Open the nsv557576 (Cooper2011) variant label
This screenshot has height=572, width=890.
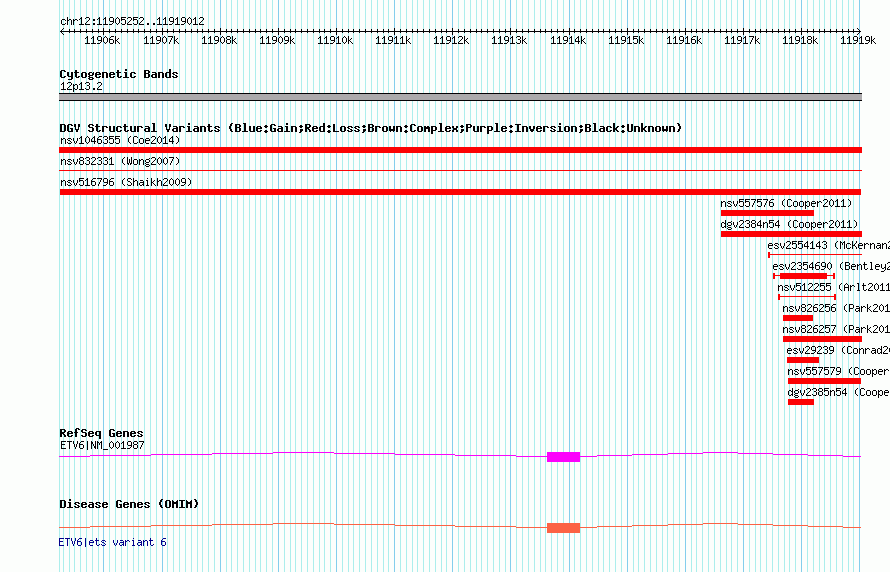(786, 203)
